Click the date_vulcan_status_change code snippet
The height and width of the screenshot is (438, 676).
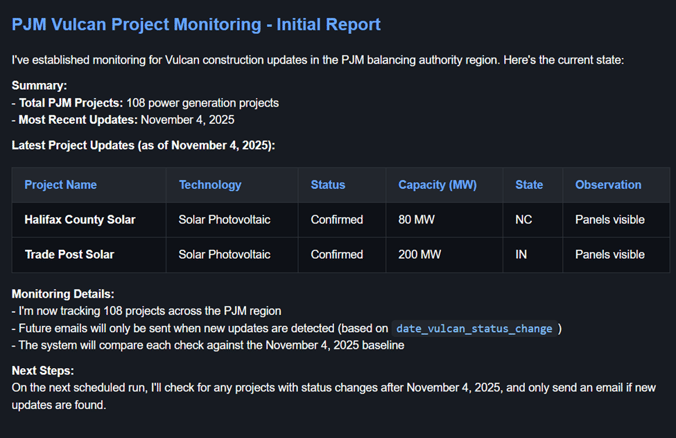click(x=474, y=329)
